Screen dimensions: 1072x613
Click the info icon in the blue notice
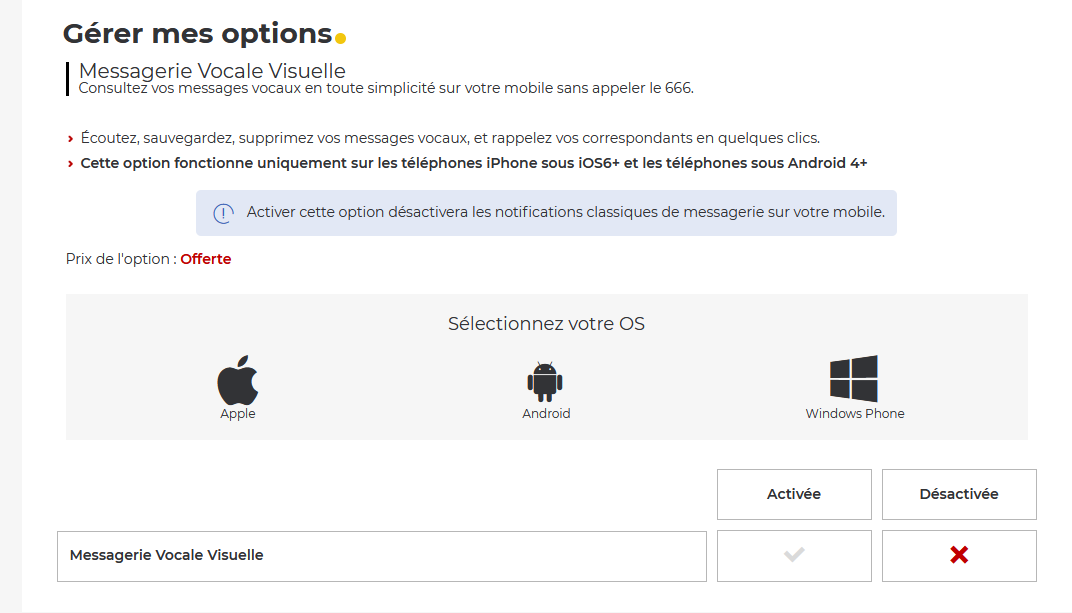223,213
